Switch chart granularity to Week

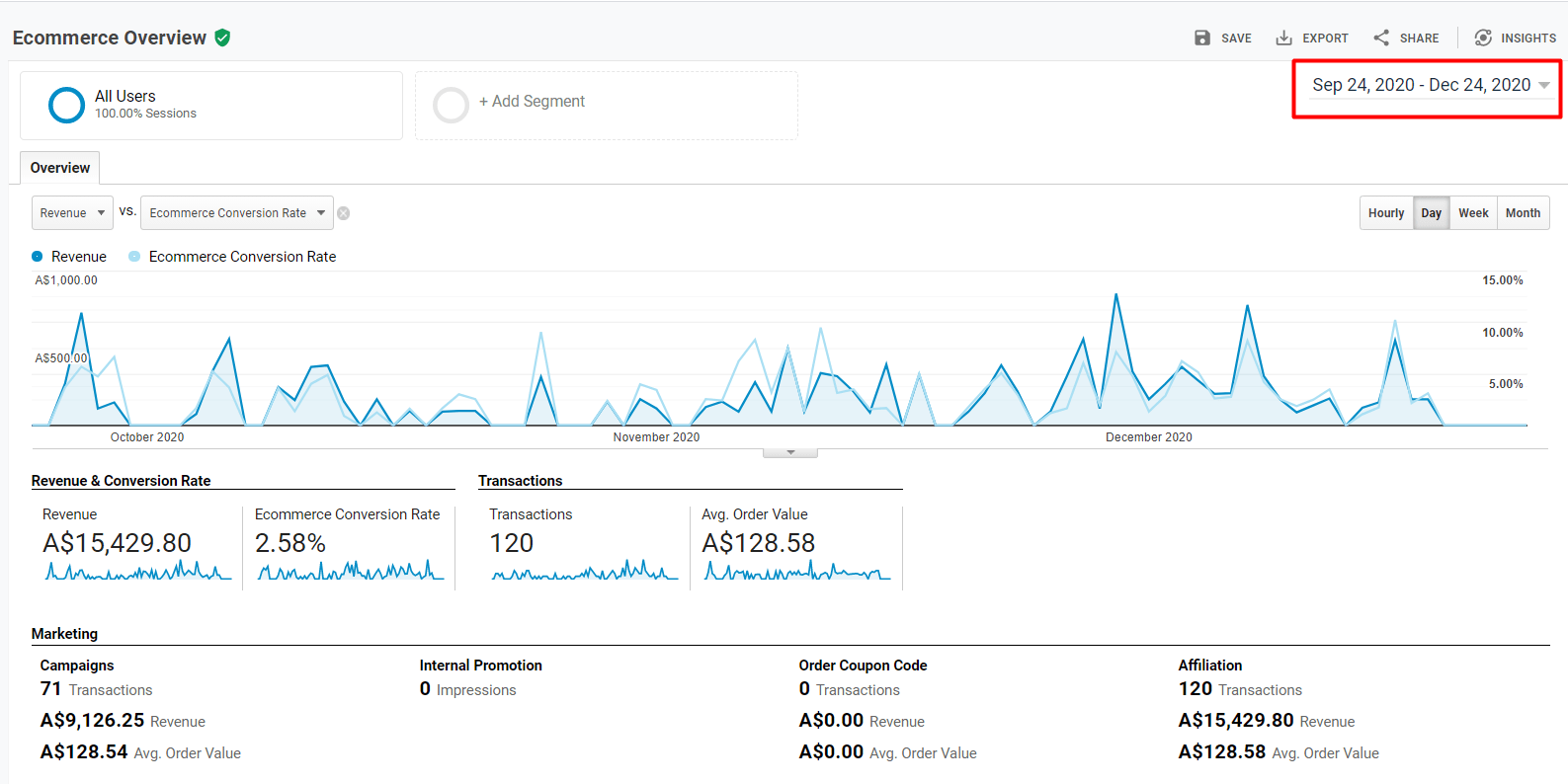tap(1472, 213)
